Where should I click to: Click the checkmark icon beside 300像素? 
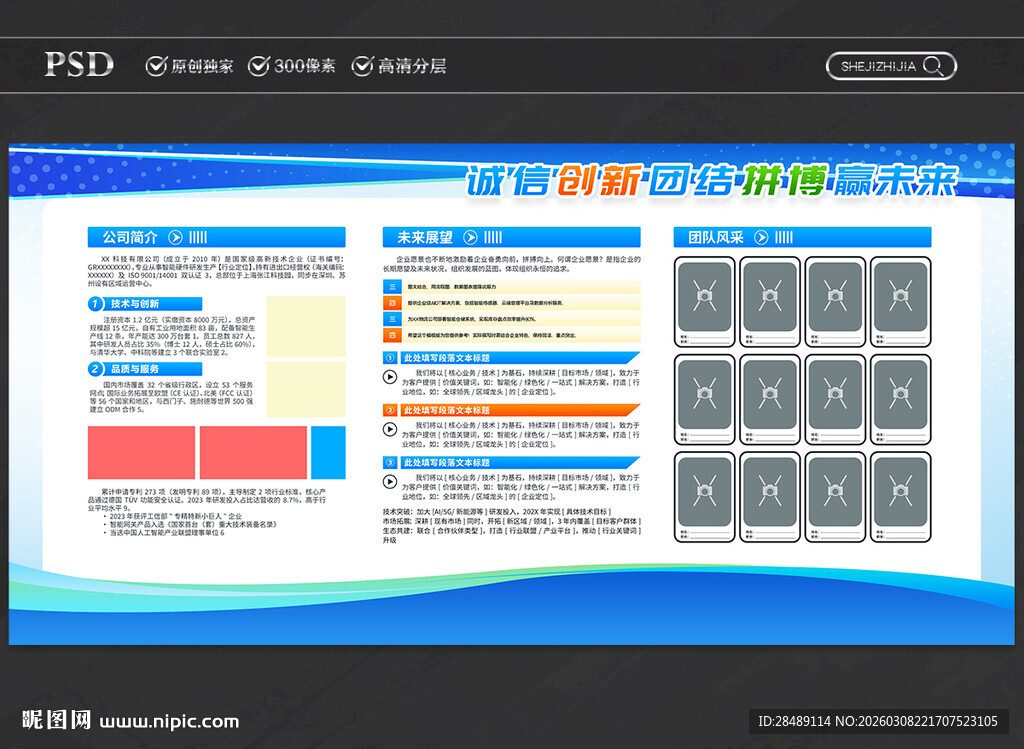pos(259,66)
